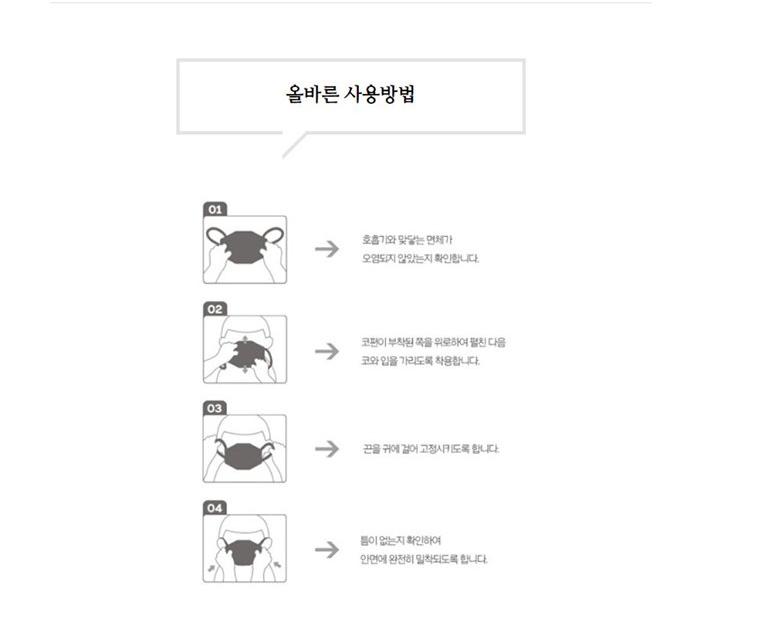Click step 02 nose clip description text
This screenshot has width=758, height=635.
pyautogui.click(x=433, y=351)
